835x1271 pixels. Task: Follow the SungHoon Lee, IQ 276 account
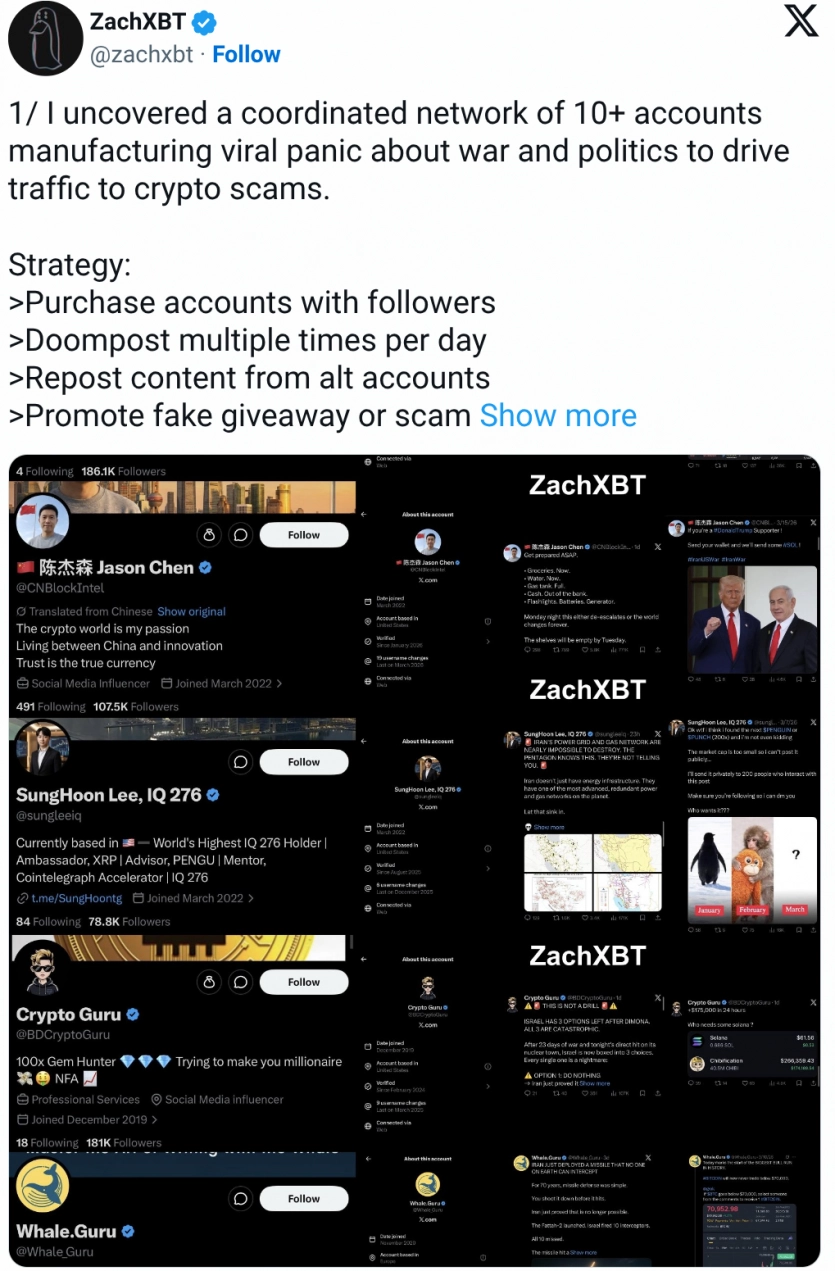304,762
